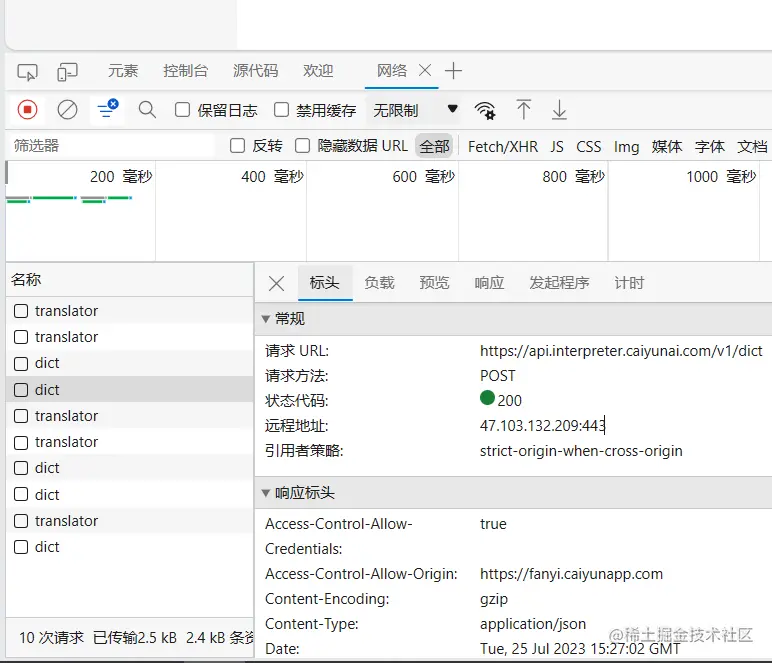Image resolution: width=772 pixels, height=663 pixels.
Task: Close the request details pane
Action: coord(276,283)
